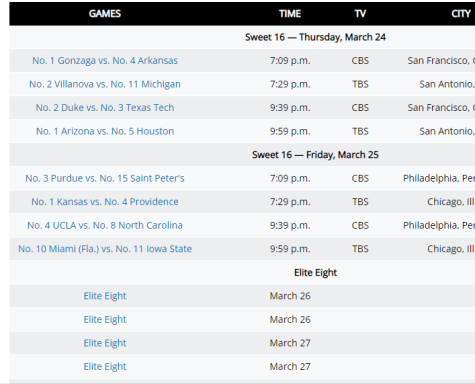Click the 7:09 p.m. time for Gonzaga game

point(290,61)
